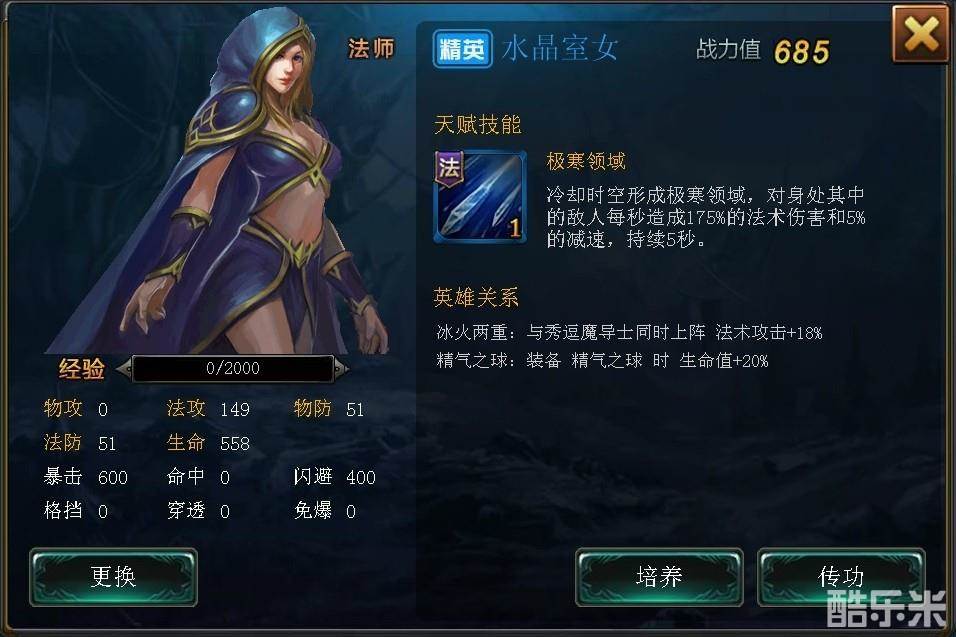Click the 极寒领域 skill title

tap(586, 162)
